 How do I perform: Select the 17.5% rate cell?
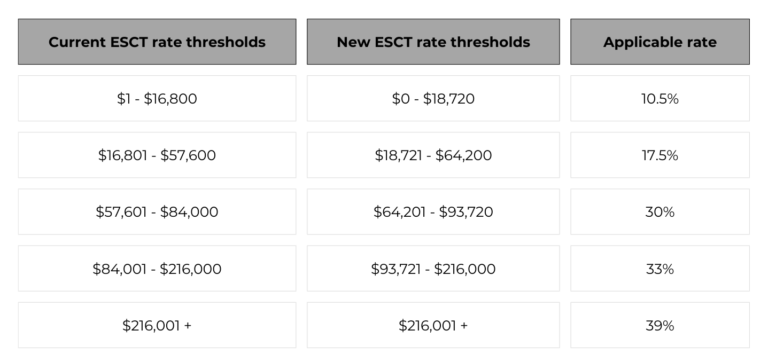(660, 155)
